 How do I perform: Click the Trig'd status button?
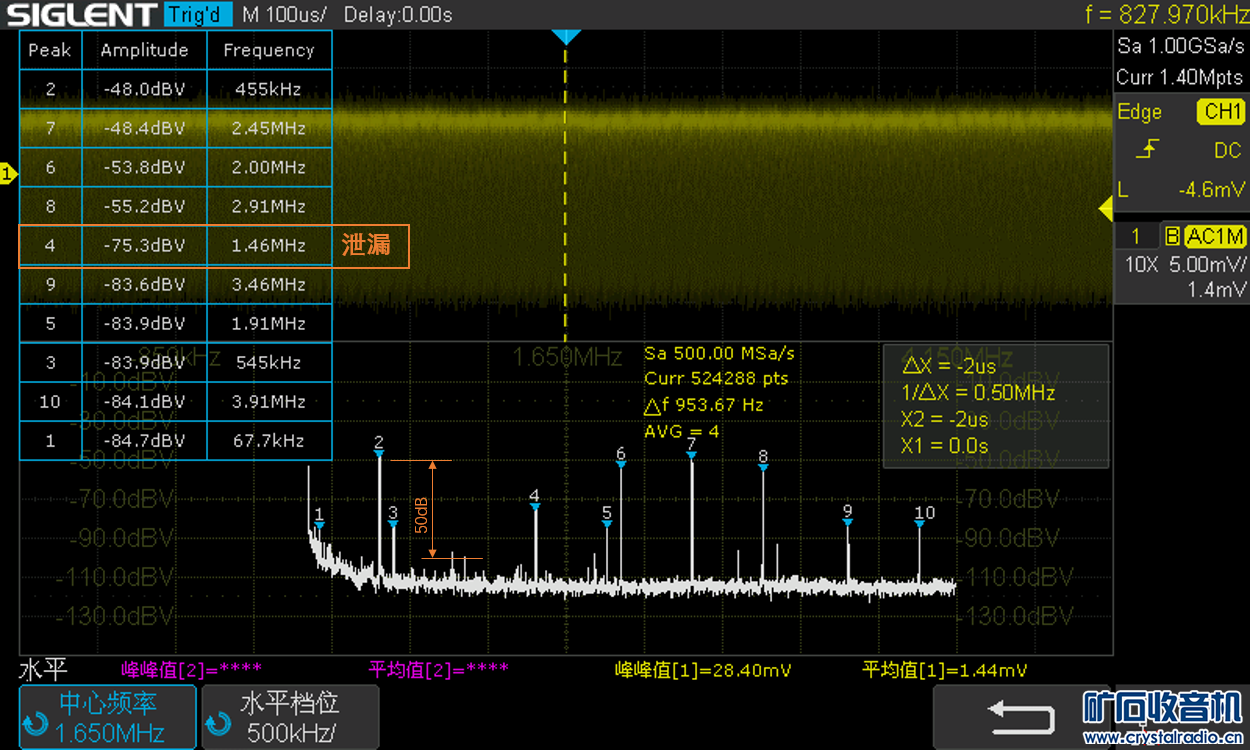(198, 15)
